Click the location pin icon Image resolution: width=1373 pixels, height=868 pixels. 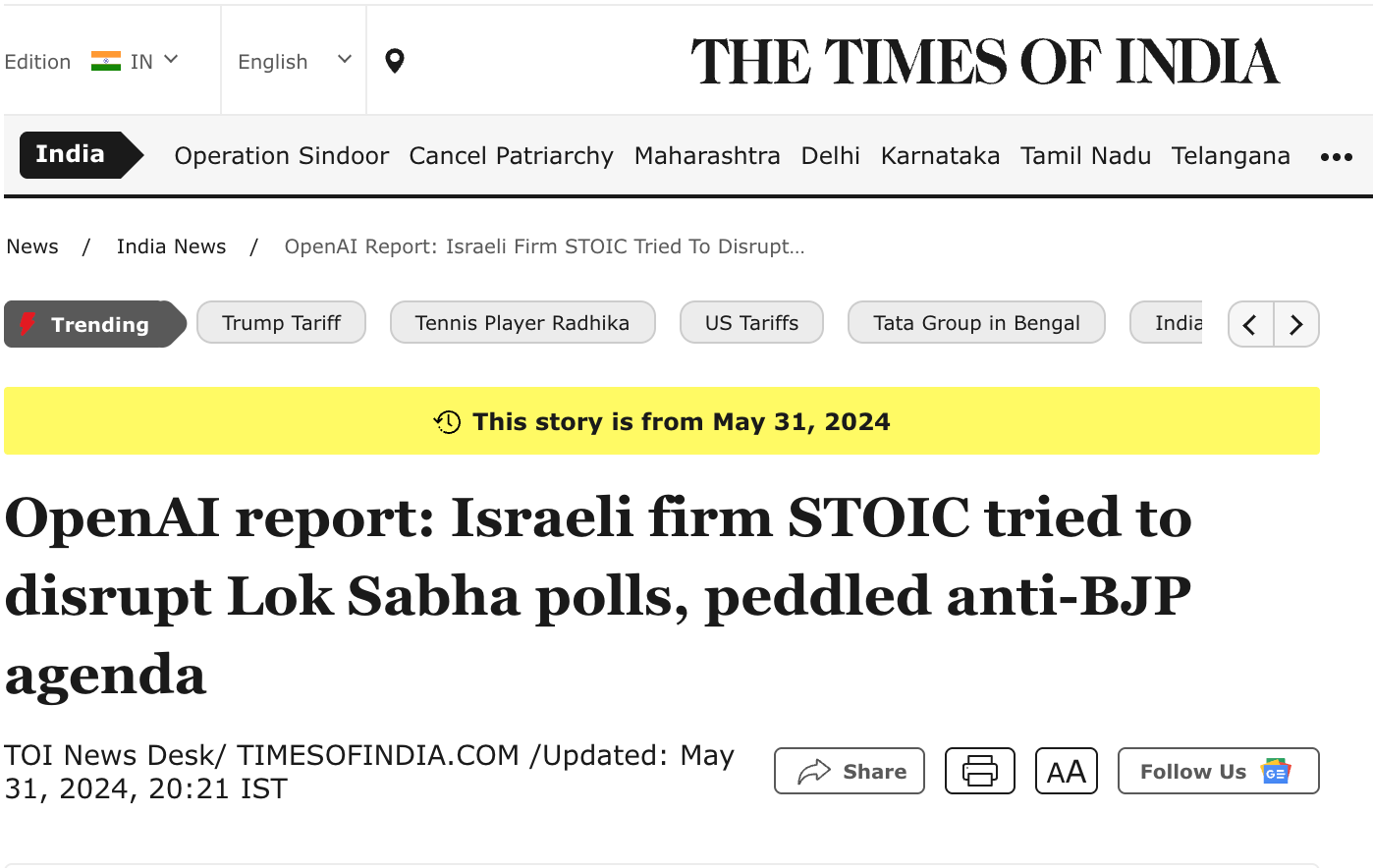(394, 61)
